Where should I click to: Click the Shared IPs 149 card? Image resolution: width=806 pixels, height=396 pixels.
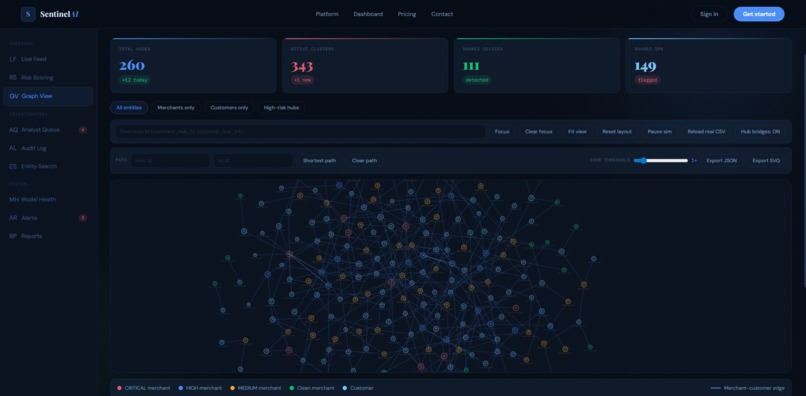pos(709,65)
